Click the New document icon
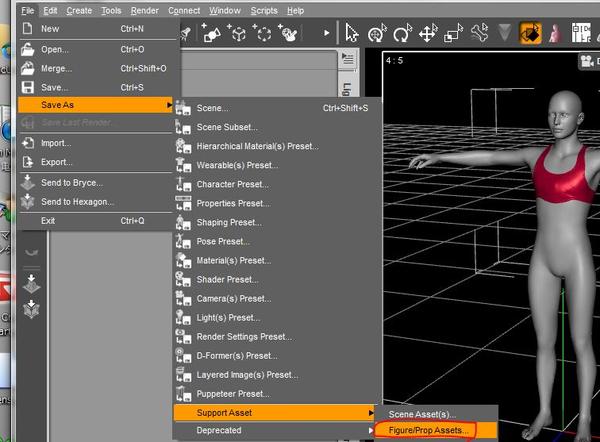Viewport: 600px width, 442px height. point(28,28)
